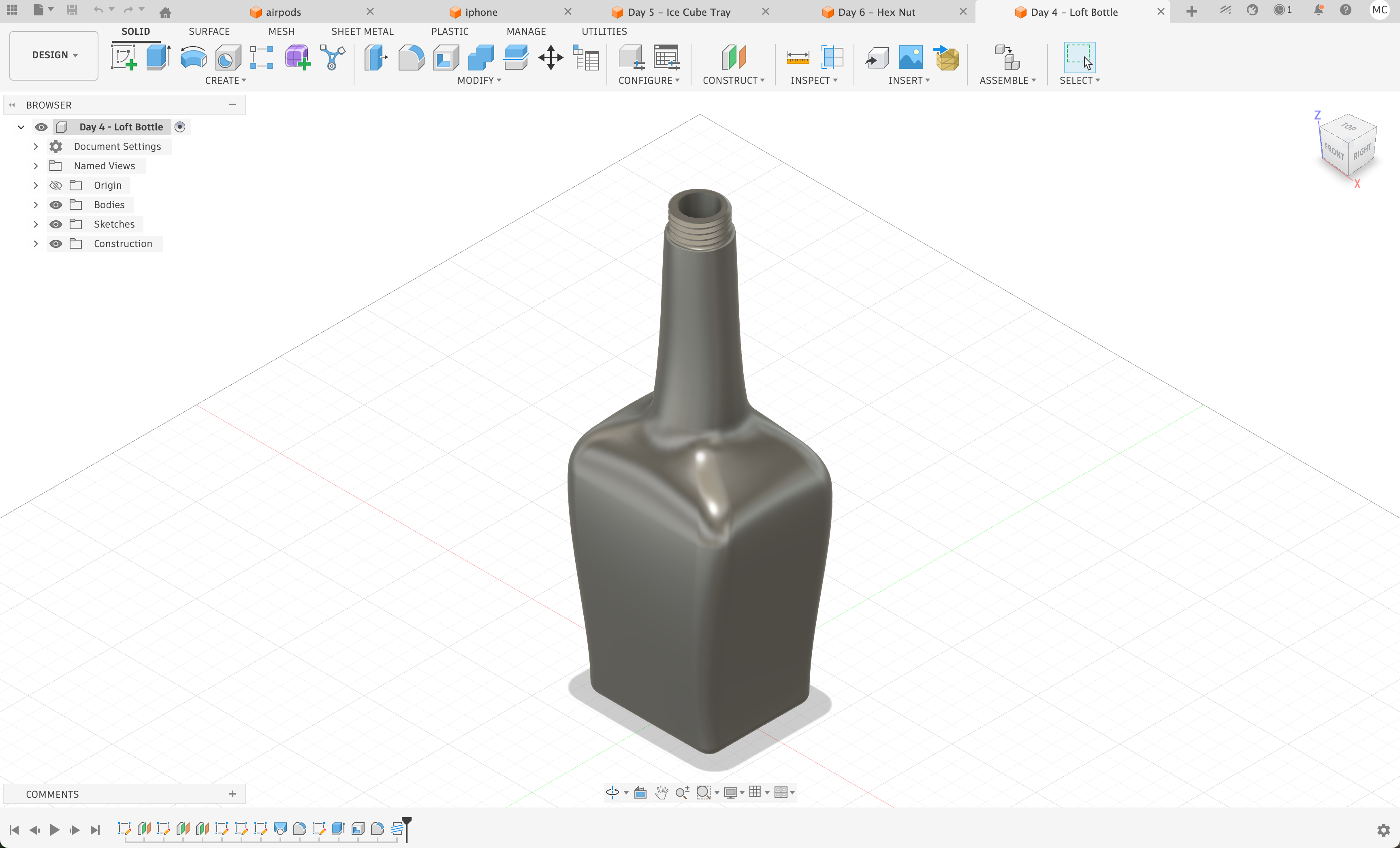Screen dimensions: 1400x848
Task: Hide the Construction folder
Action: [55, 243]
